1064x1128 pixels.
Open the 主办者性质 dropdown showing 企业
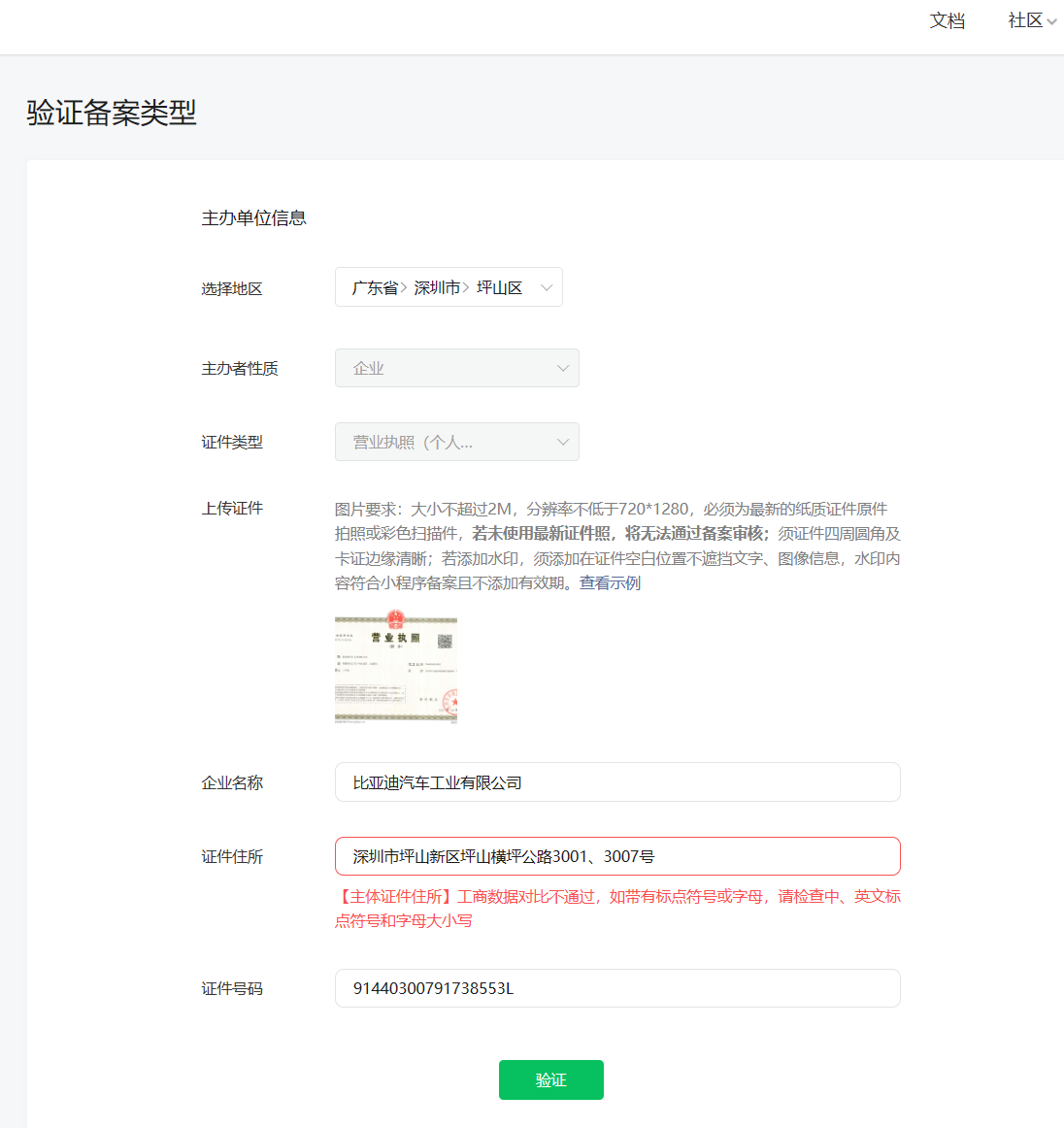456,368
